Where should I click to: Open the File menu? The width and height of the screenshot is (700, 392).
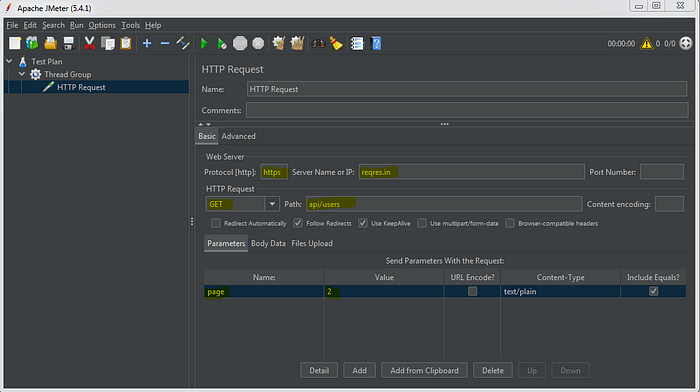(12, 25)
